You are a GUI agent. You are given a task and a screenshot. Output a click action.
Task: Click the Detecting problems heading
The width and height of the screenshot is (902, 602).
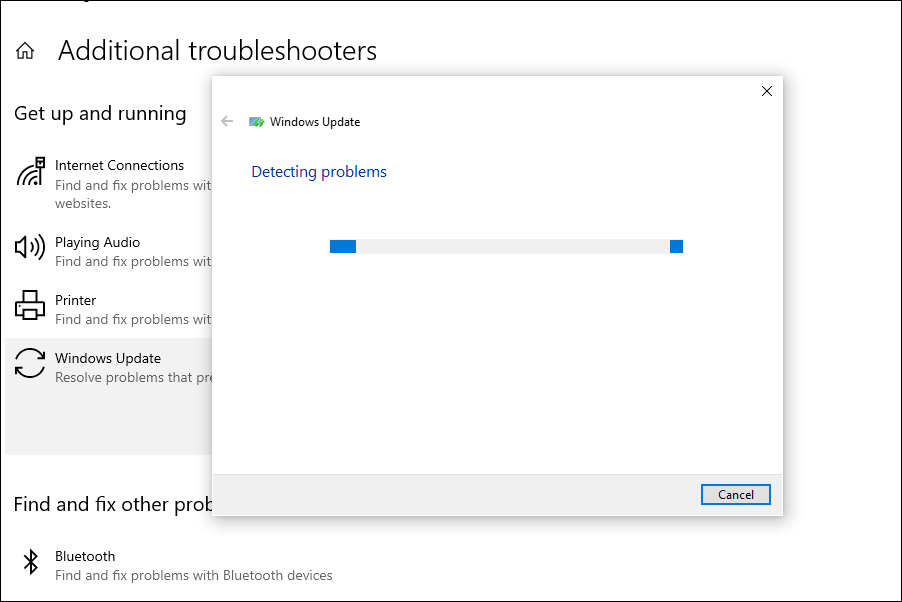[x=318, y=171]
